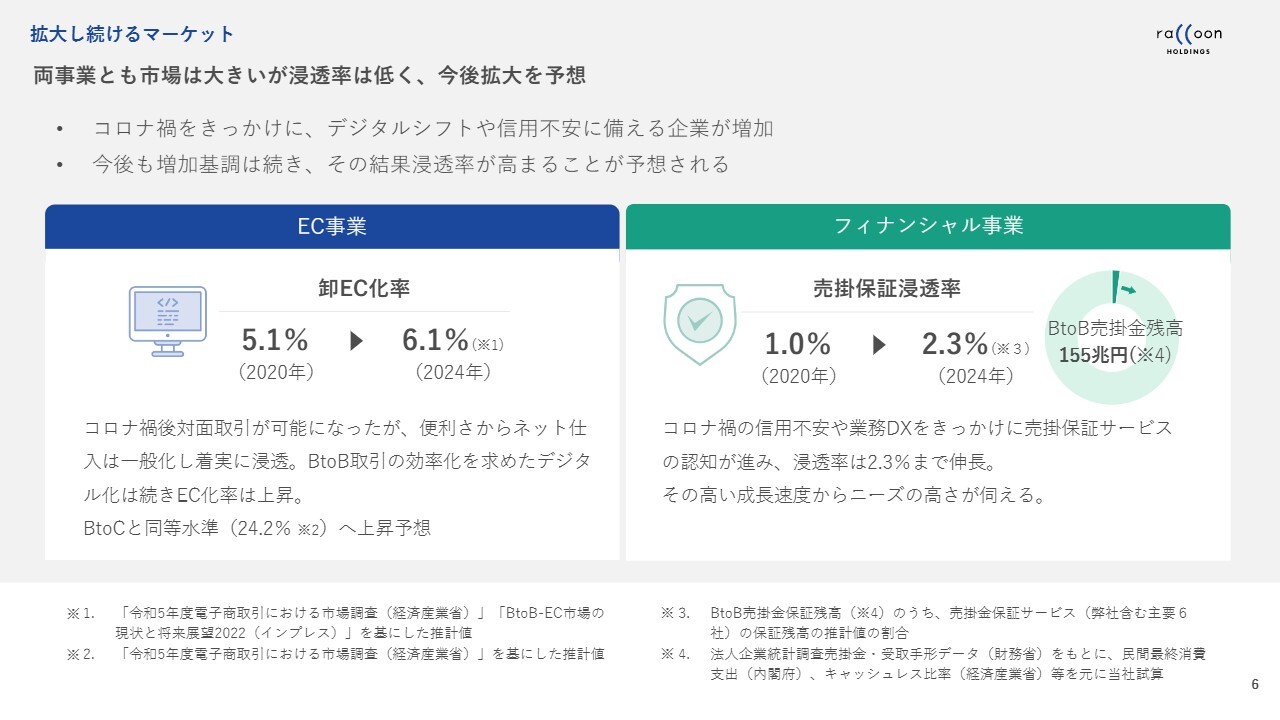Click page number 6
Viewport: 1280px width, 720px height.
[x=1255, y=685]
